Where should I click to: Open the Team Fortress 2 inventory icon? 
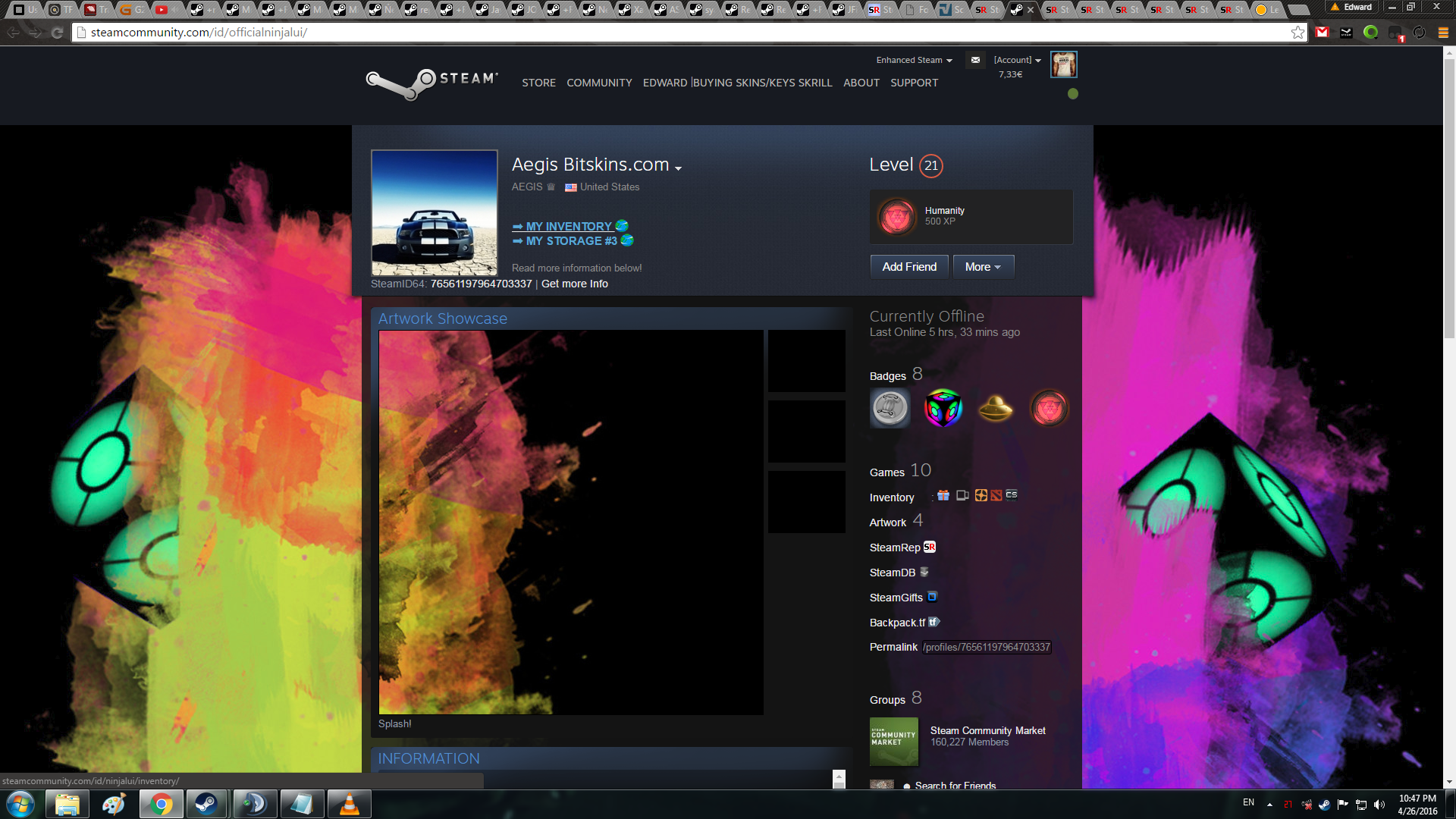click(x=981, y=495)
